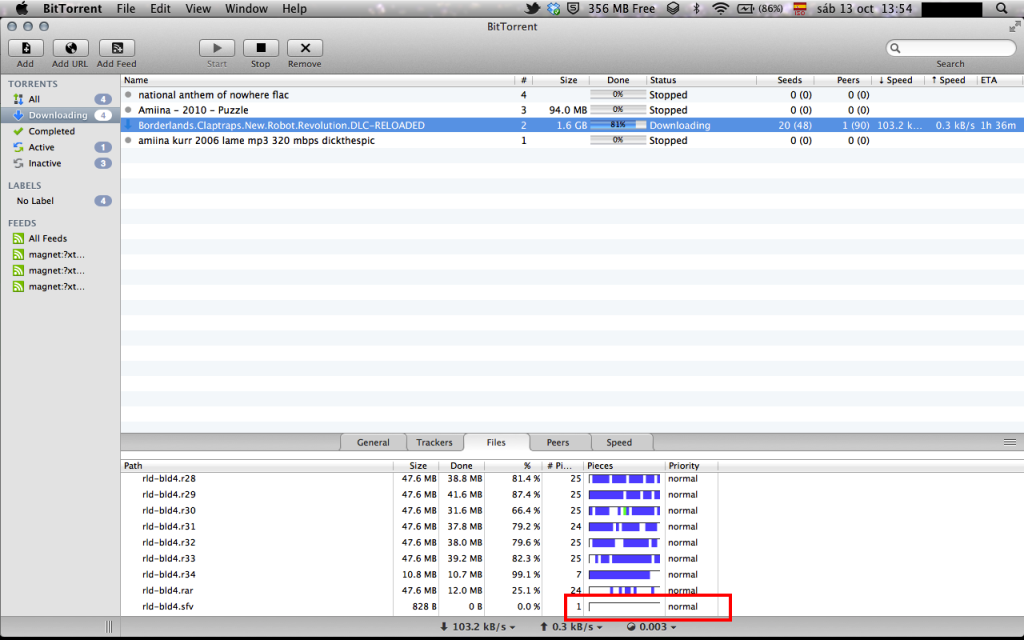Viewport: 1024px width, 640px height.
Task: Click the Stop square button
Action: pos(261,48)
